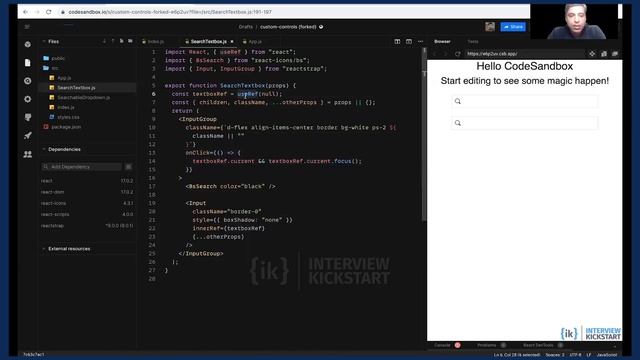The height and width of the screenshot is (360, 640).
Task: Click the first search textbox in preview
Action: [x=525, y=101]
